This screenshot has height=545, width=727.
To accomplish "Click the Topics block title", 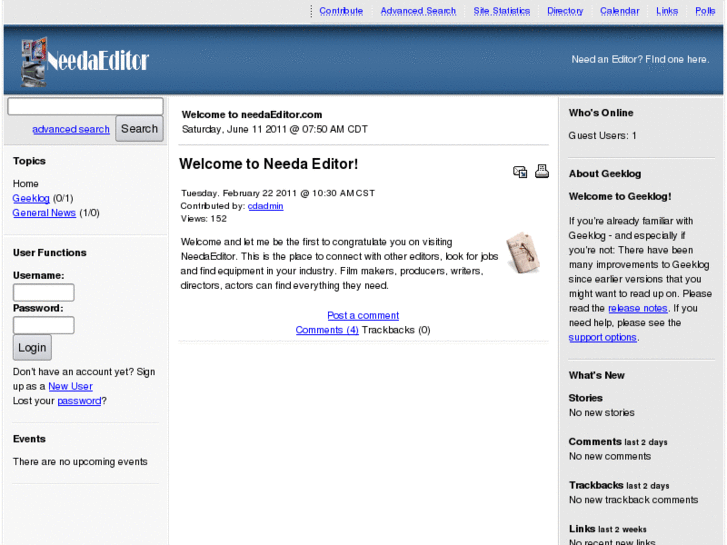I will pos(29,161).
